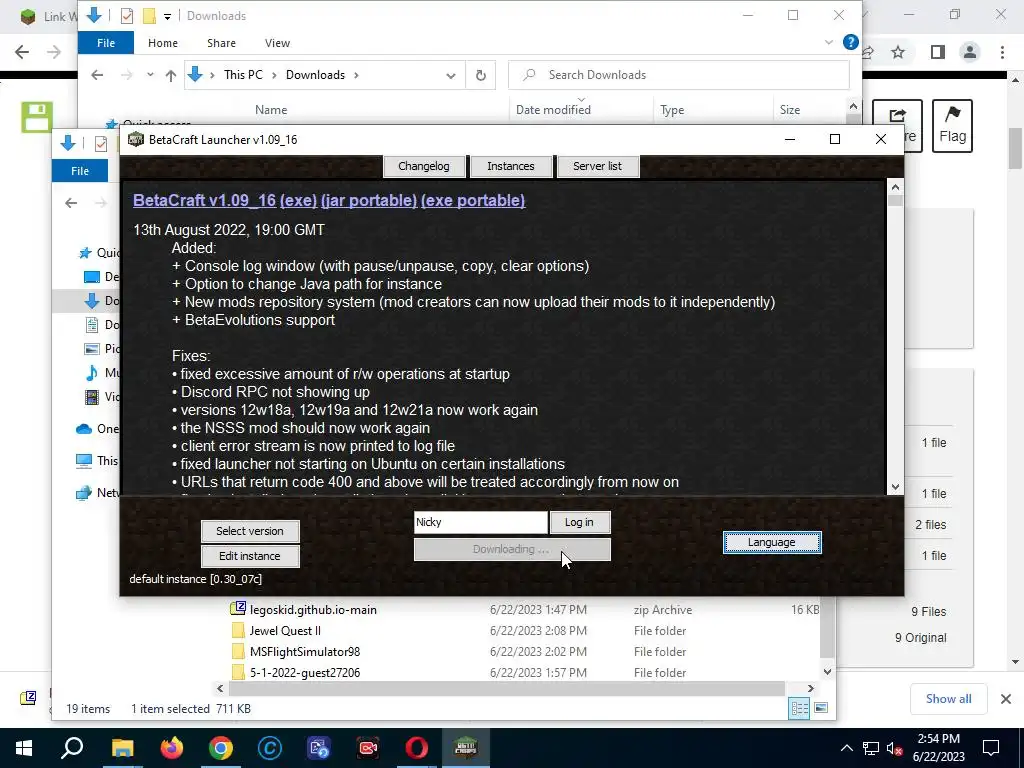Sort by the Date modified column header
This screenshot has width=1024, height=768.
pos(553,110)
